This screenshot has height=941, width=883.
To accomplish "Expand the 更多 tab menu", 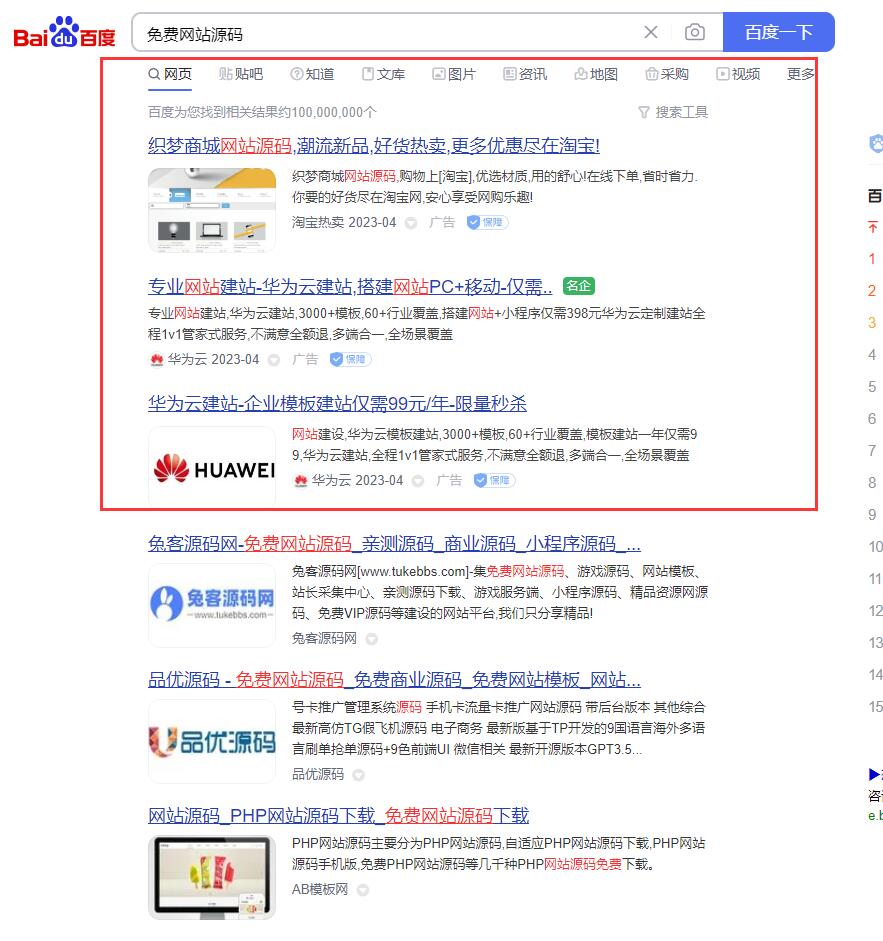I will pos(800,74).
